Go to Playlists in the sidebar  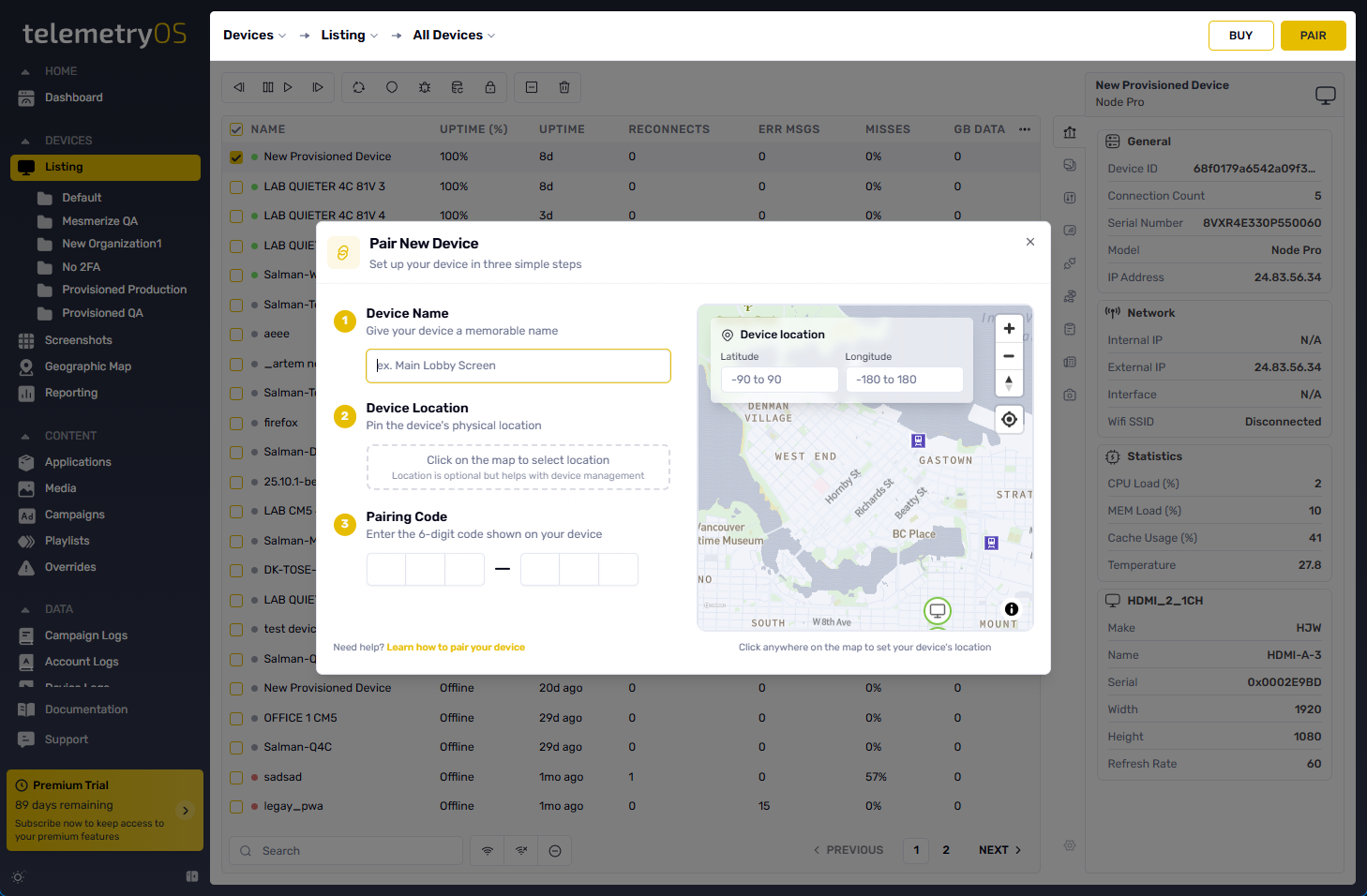click(67, 541)
